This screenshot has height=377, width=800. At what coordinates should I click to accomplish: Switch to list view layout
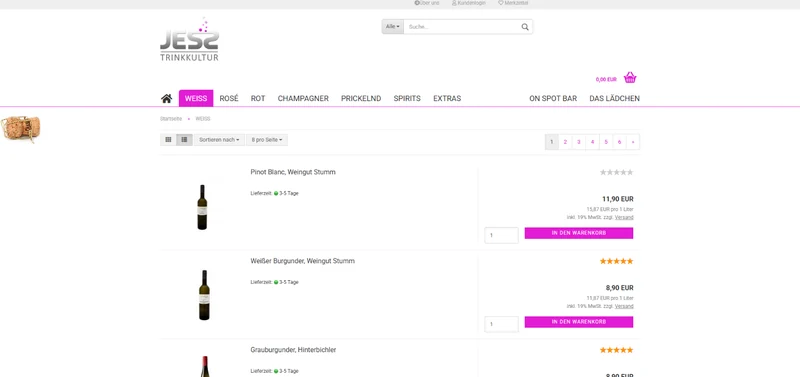(x=184, y=140)
